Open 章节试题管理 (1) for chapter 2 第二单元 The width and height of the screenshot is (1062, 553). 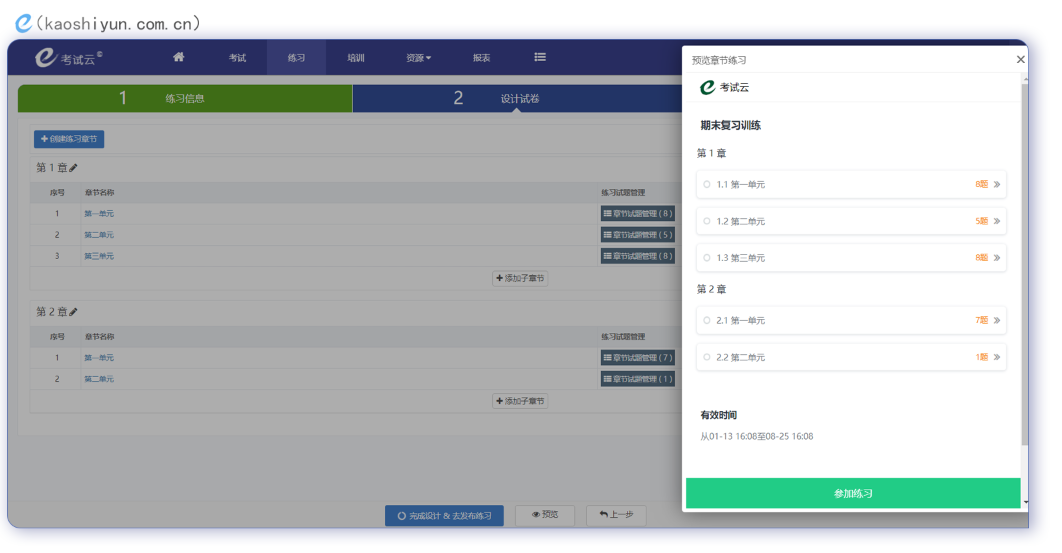(637, 379)
